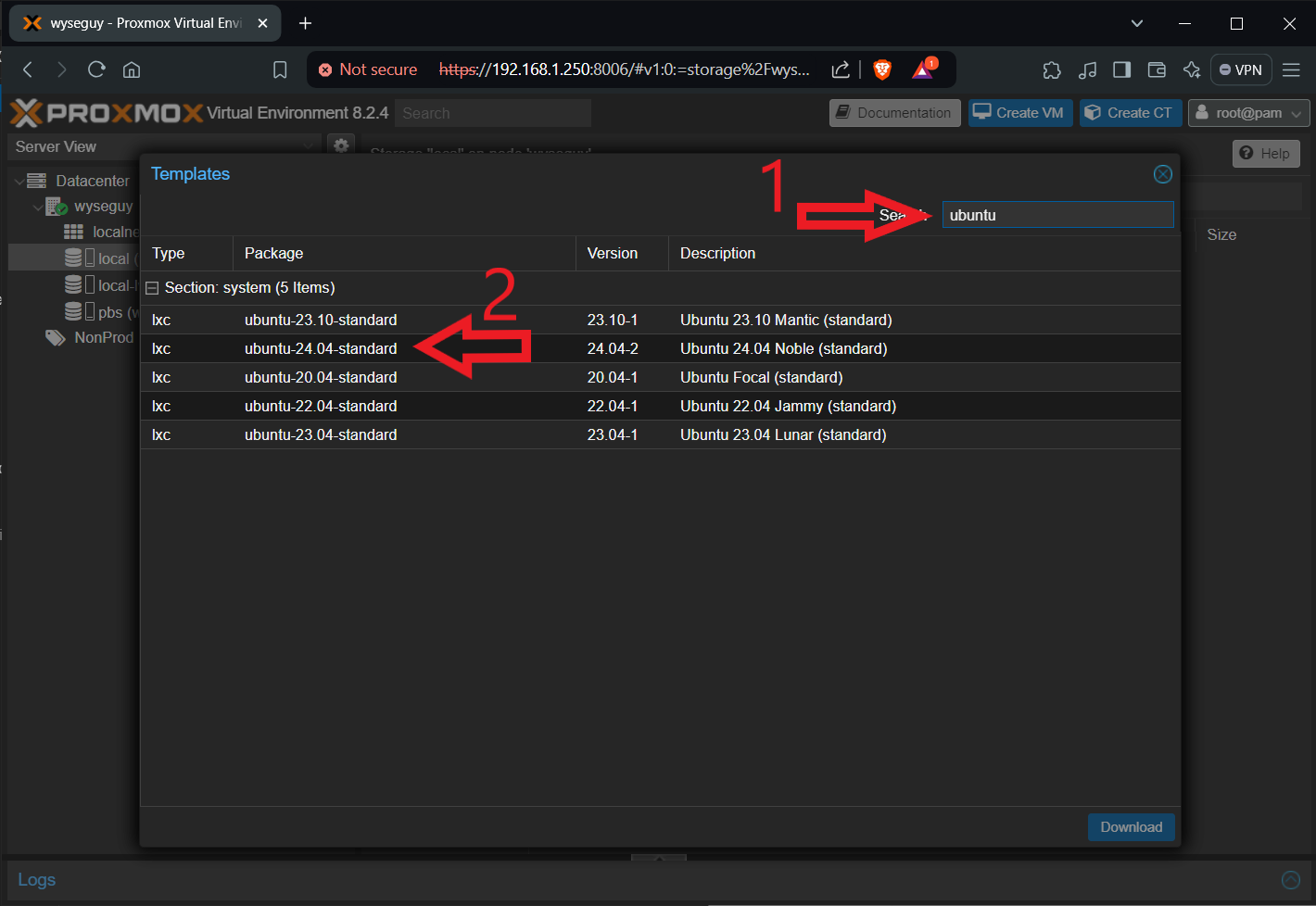Image resolution: width=1316 pixels, height=906 pixels.
Task: Select the ubuntu-23.10-standard package row
Action: tap(660, 320)
